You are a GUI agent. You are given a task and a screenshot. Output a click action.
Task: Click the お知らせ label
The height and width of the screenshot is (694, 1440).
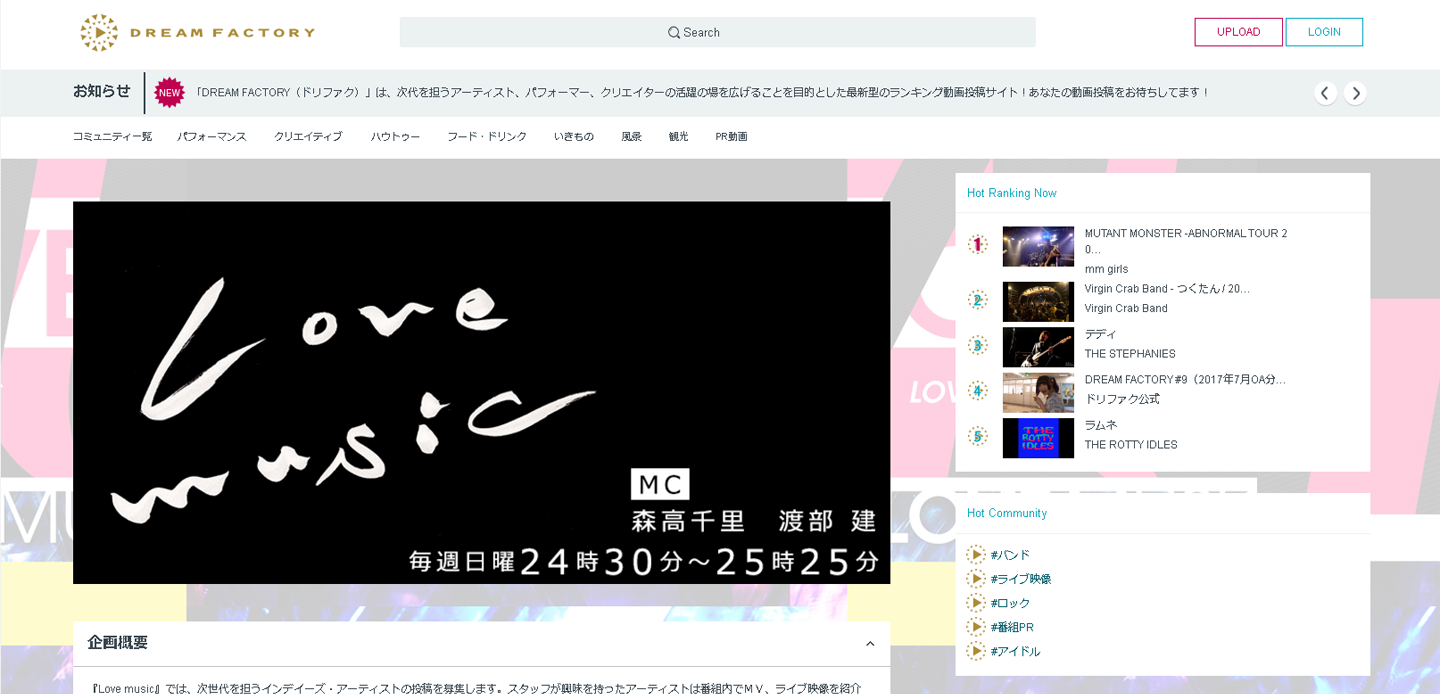[101, 91]
